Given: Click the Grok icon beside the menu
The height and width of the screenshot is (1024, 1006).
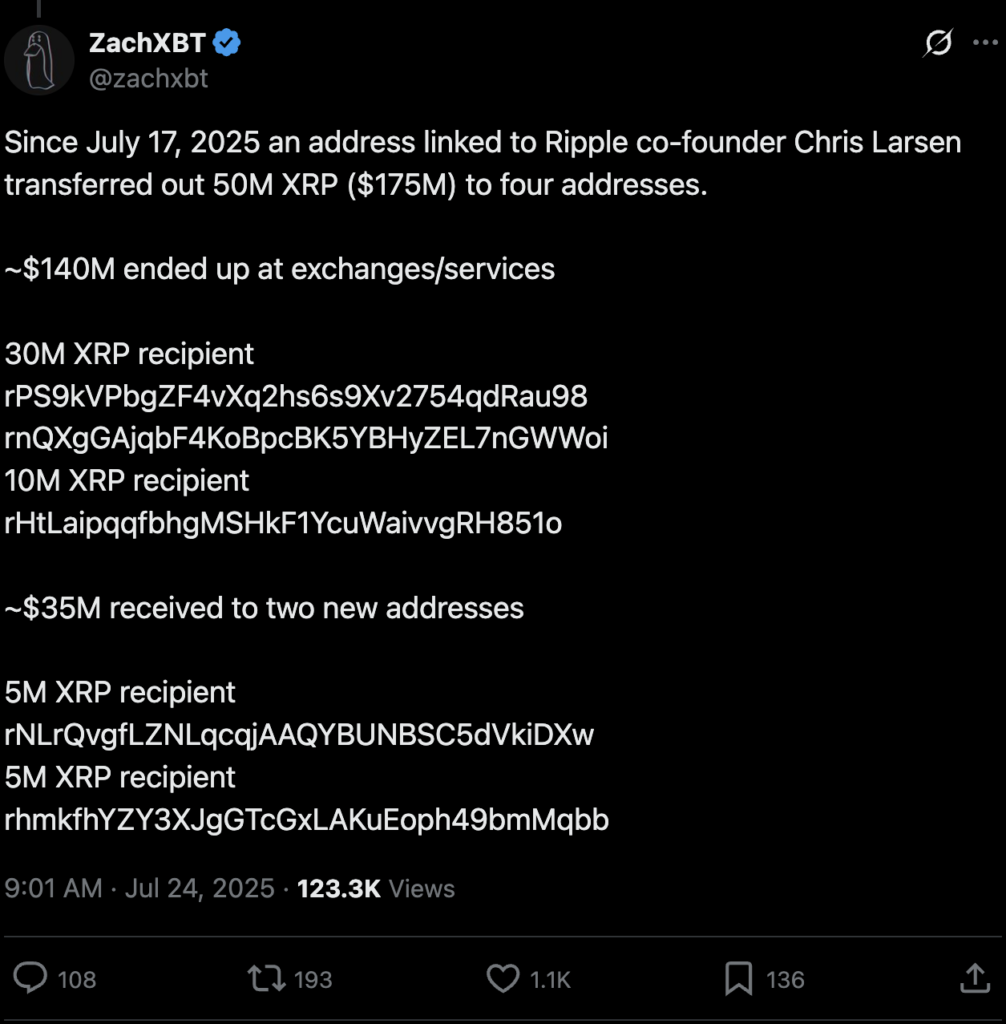Looking at the screenshot, I should click(x=937, y=44).
